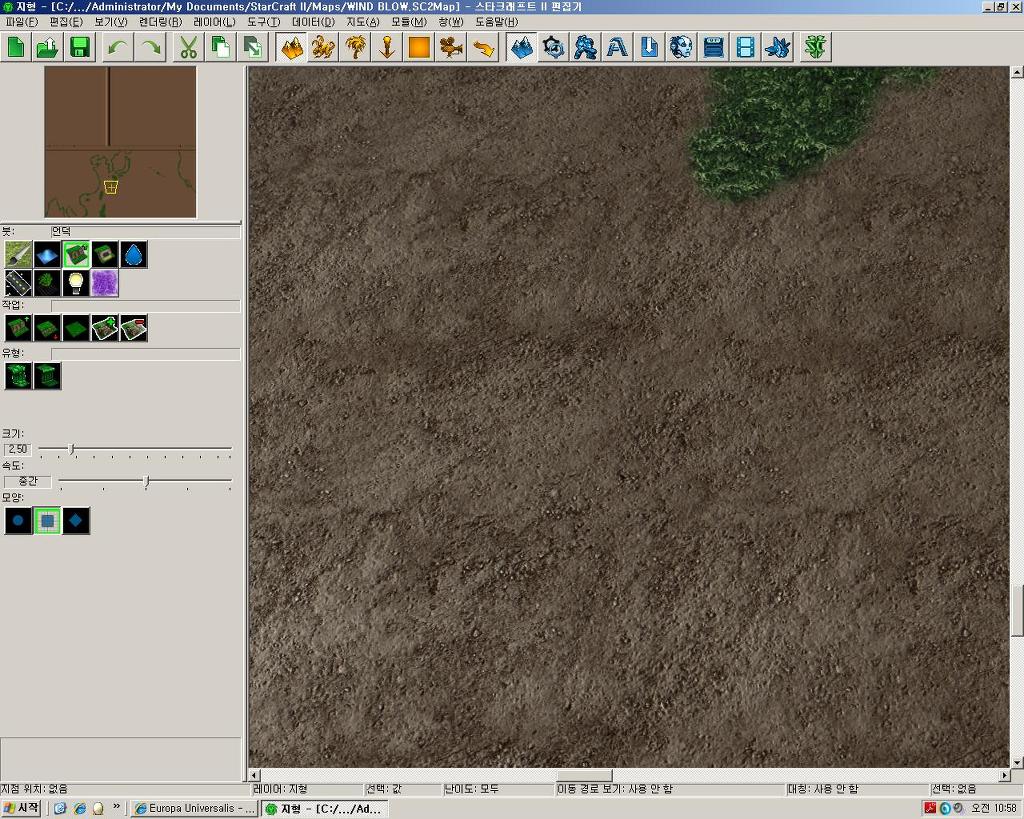Set brush shape to circle
Image resolution: width=1024 pixels, height=819 pixels.
(x=18, y=521)
